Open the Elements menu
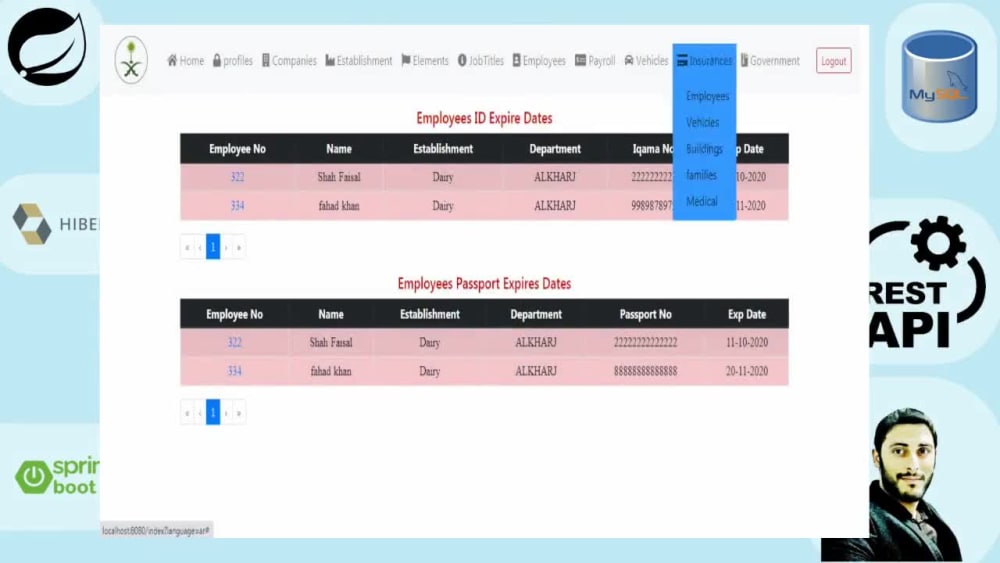Image resolution: width=1000 pixels, height=563 pixels. pos(425,61)
